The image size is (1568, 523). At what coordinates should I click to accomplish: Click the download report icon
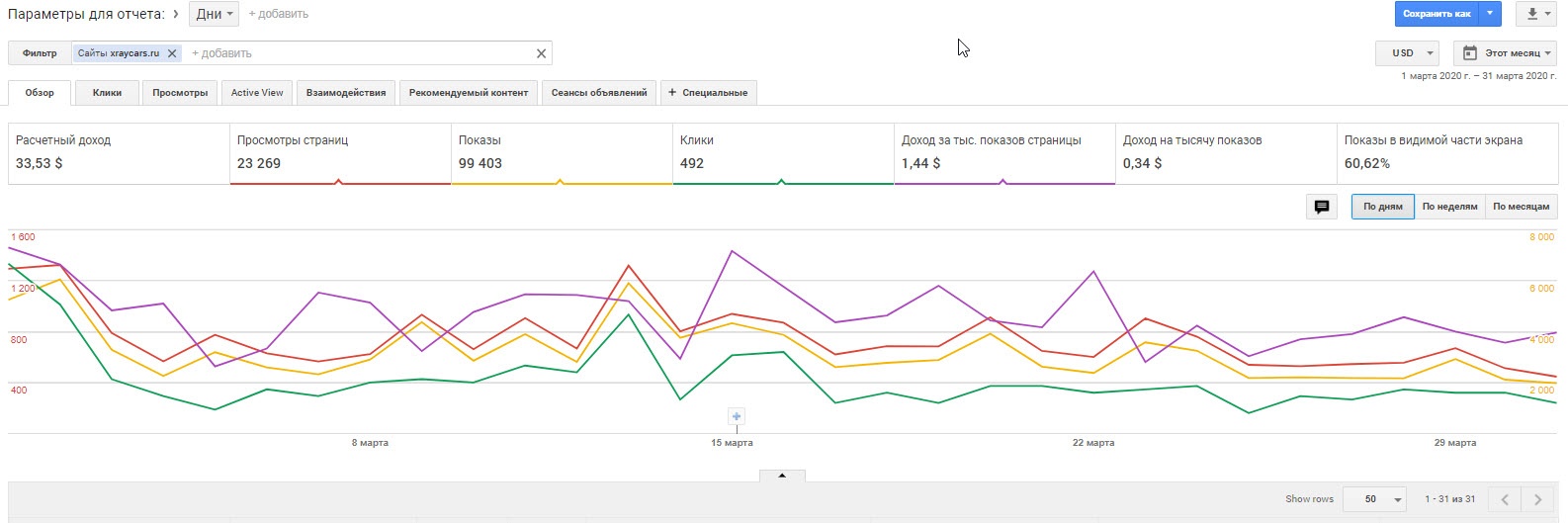[x=1533, y=14]
